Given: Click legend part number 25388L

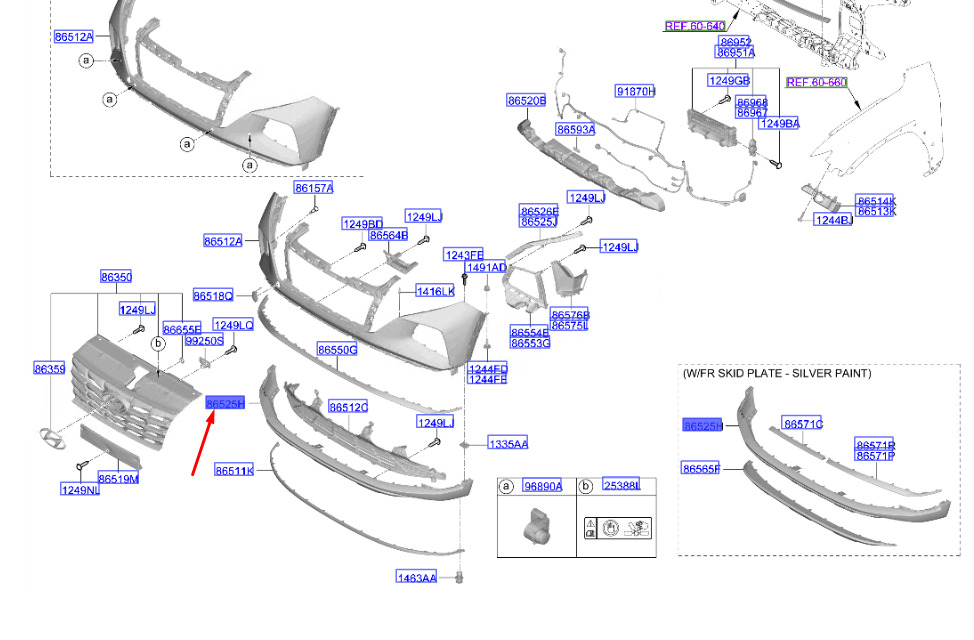Looking at the screenshot, I should click(621, 486).
